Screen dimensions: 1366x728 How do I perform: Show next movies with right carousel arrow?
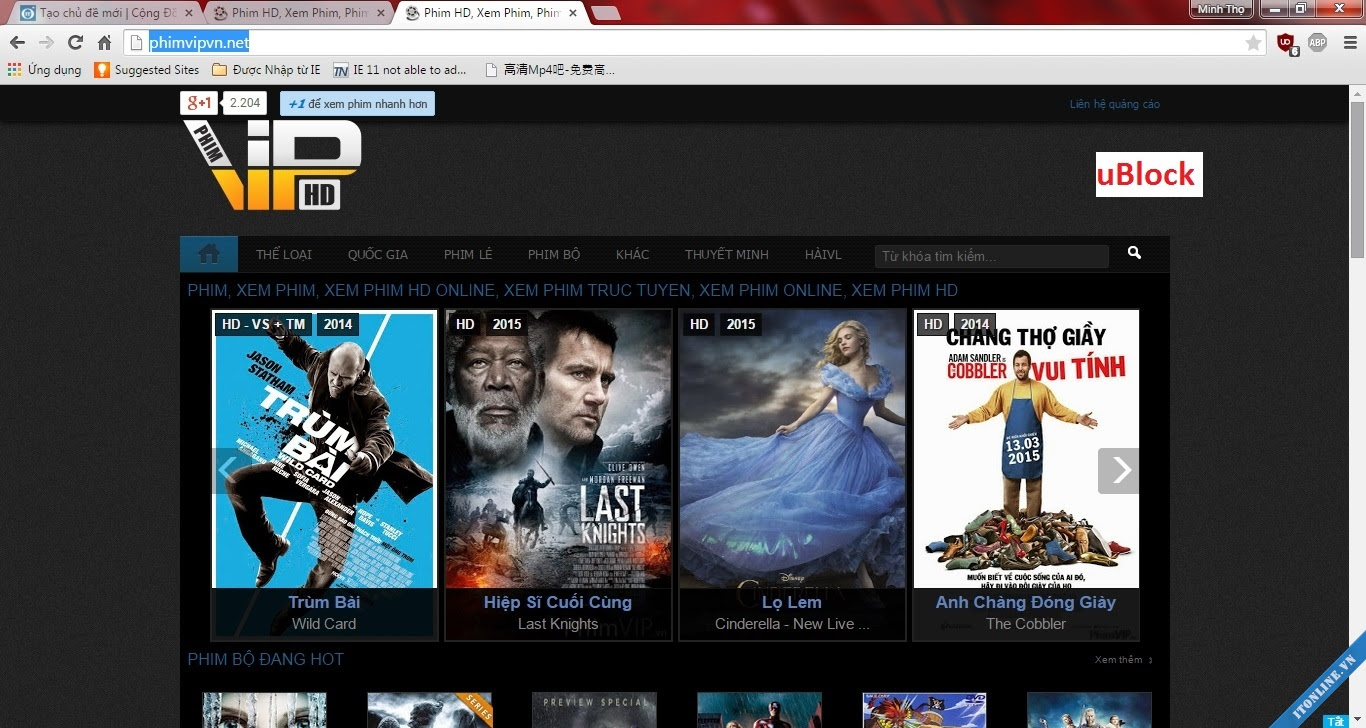1118,470
